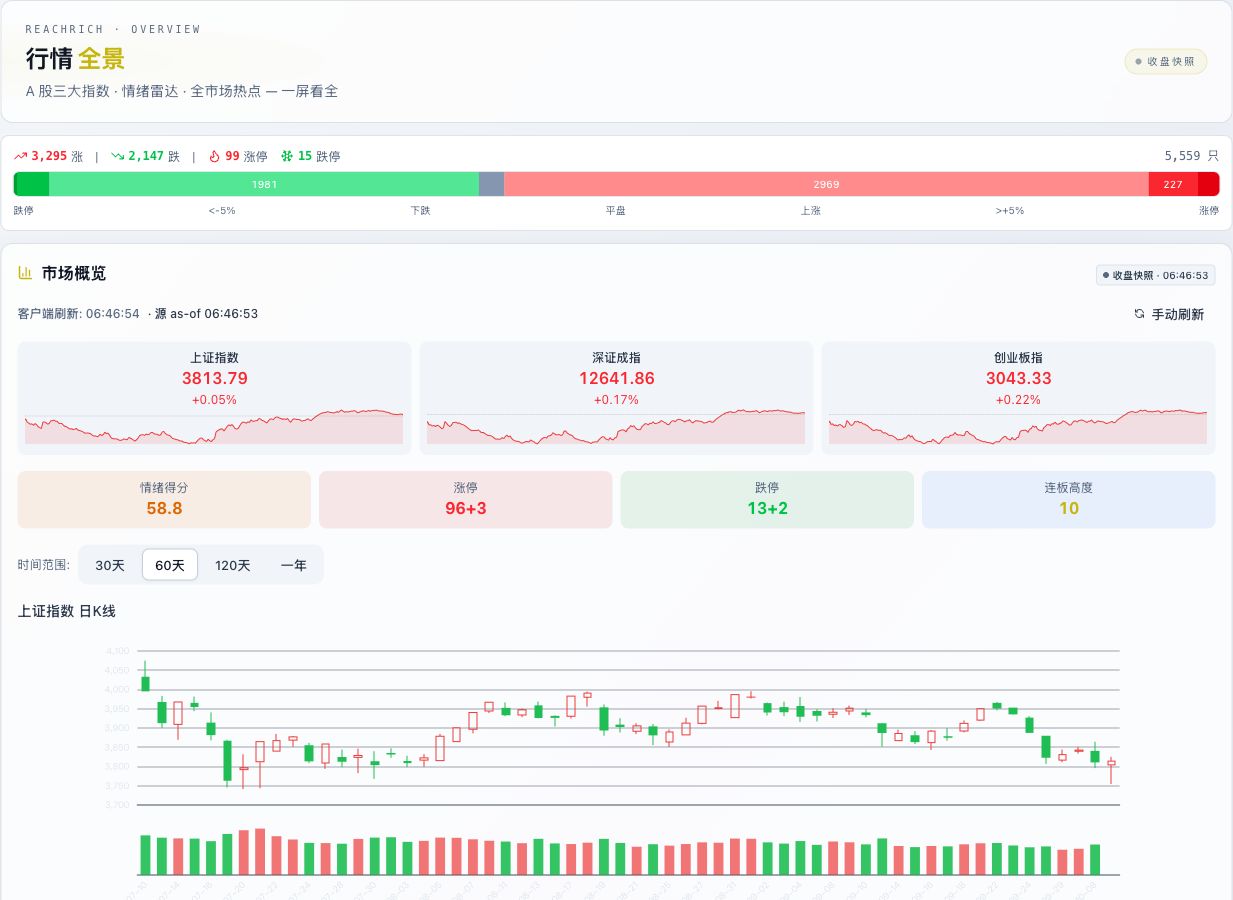Screen dimensions: 1233x900
Task: Click the 3,295 涨 advancers count
Action: (x=57, y=156)
